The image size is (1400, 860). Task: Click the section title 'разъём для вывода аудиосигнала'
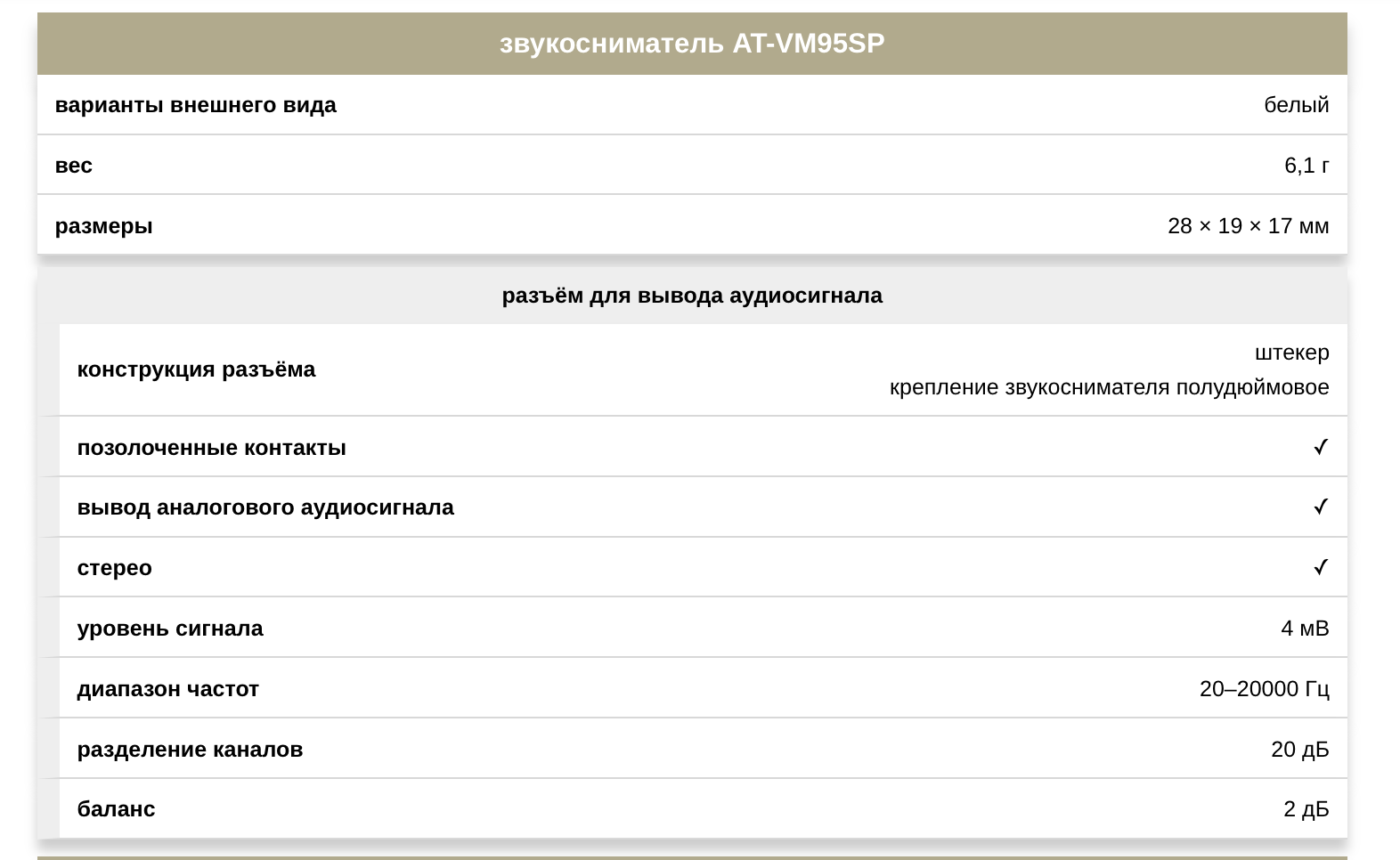(692, 296)
